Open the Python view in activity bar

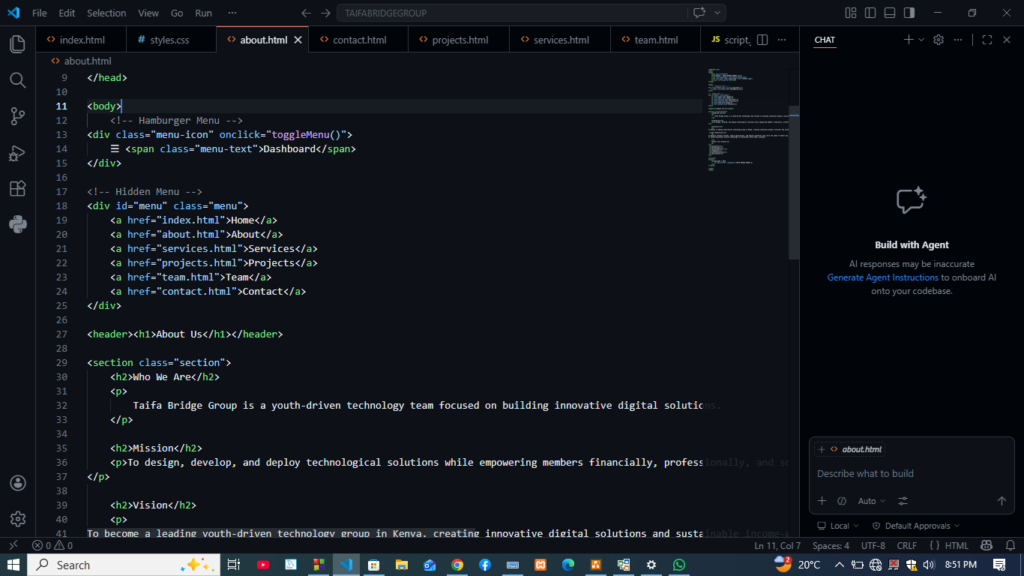point(18,225)
